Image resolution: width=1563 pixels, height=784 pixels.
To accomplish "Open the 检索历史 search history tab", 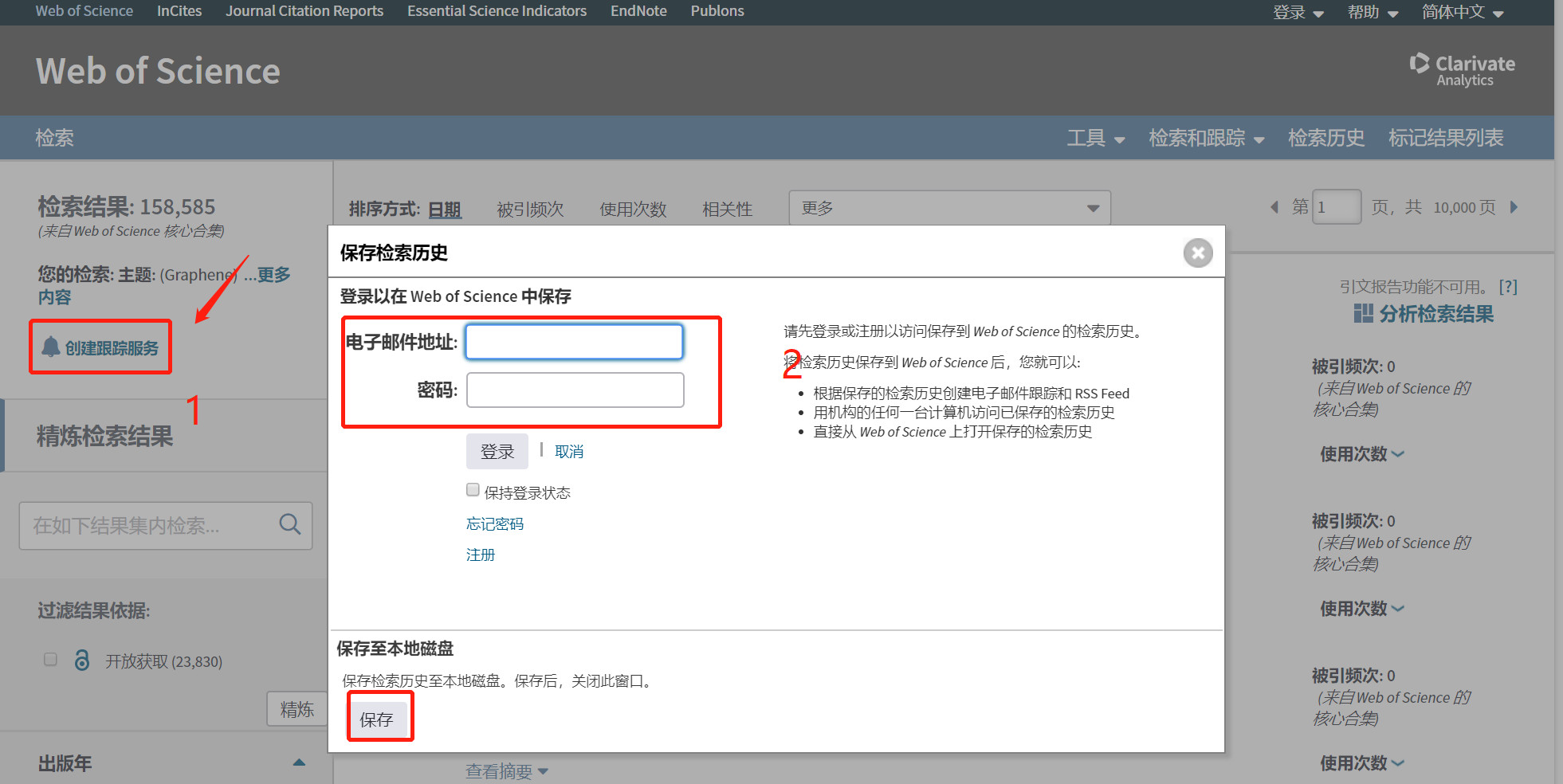I will [x=1325, y=138].
